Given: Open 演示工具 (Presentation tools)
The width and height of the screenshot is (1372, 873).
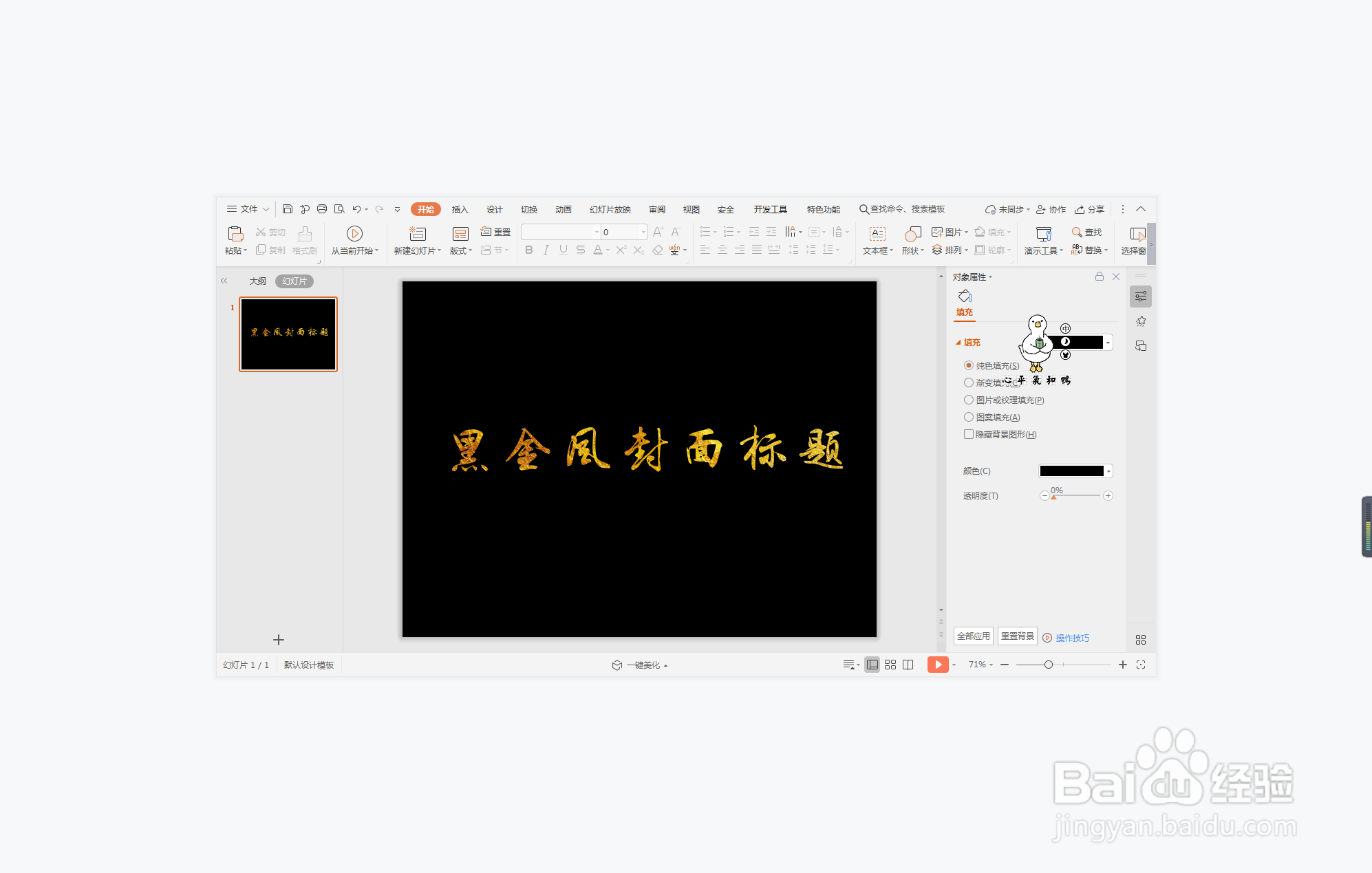Looking at the screenshot, I should pyautogui.click(x=1042, y=241).
